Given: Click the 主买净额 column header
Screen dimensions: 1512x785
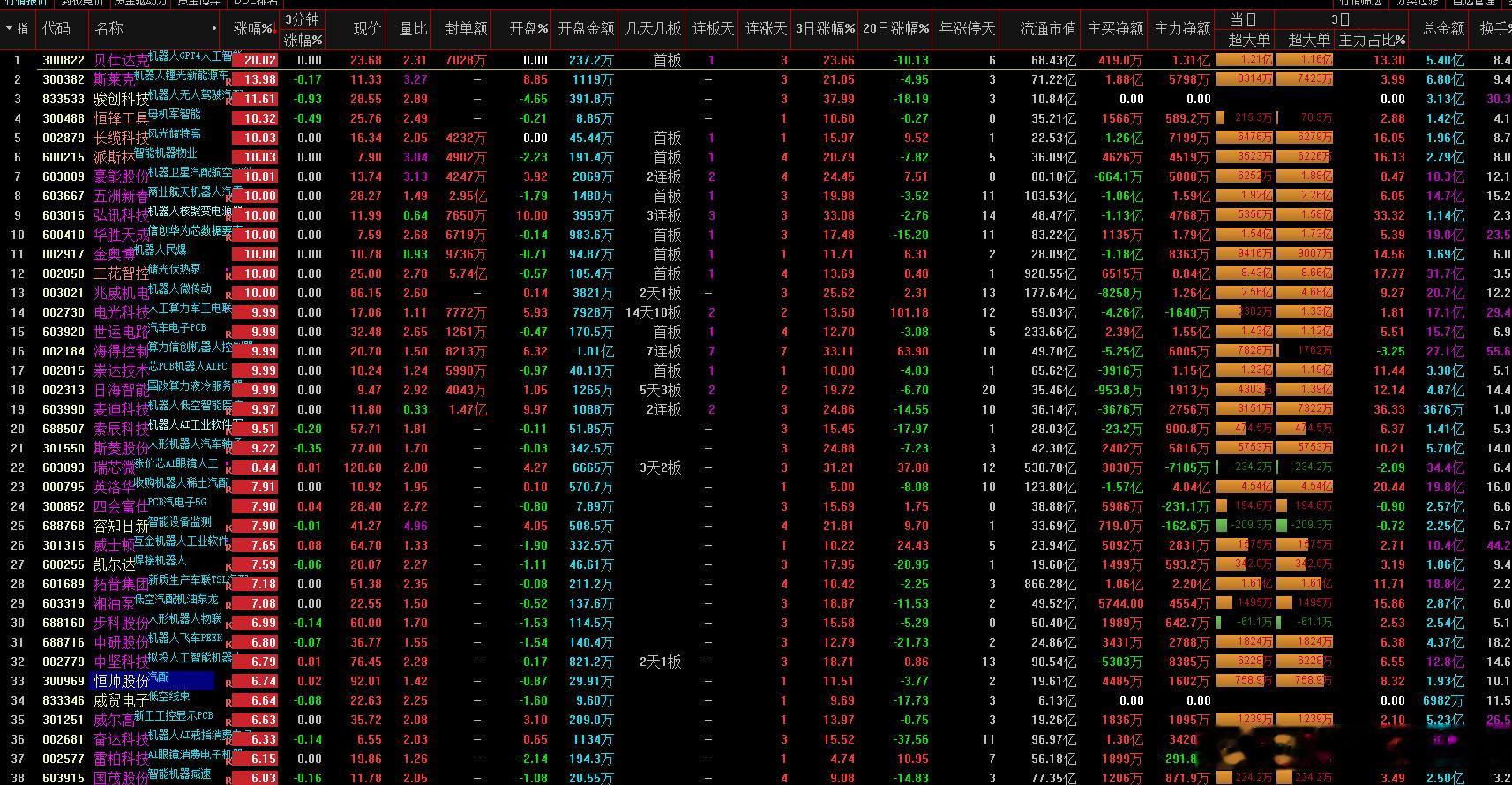Looking at the screenshot, I should [1115, 28].
